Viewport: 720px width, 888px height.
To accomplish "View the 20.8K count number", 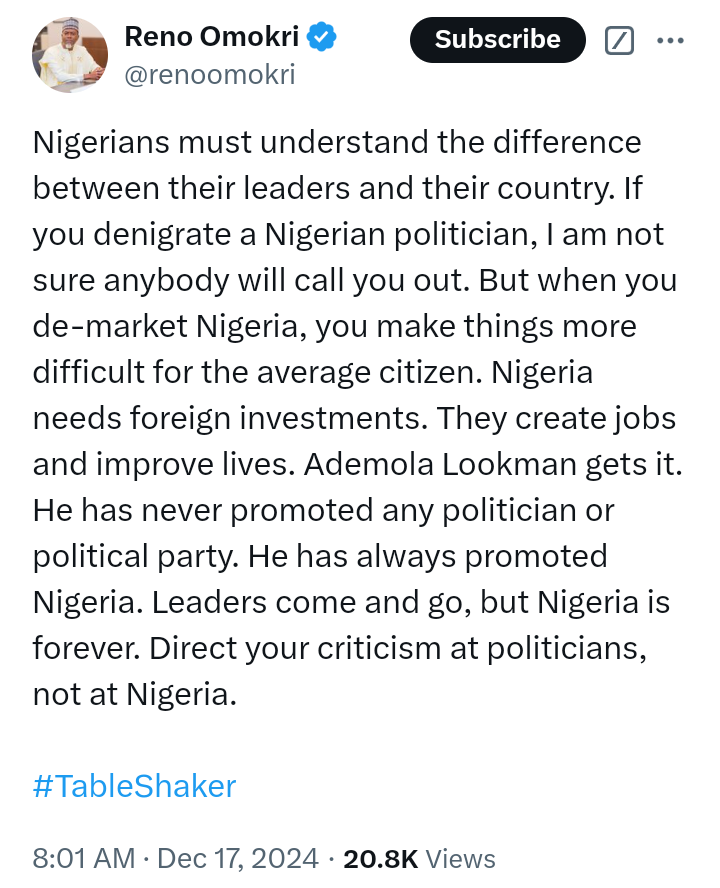I will [x=381, y=859].
